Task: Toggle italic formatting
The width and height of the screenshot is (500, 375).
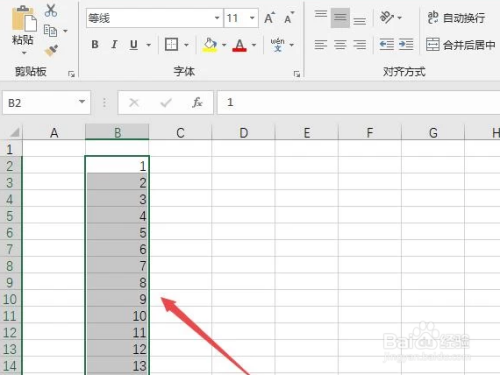Action: tap(114, 44)
